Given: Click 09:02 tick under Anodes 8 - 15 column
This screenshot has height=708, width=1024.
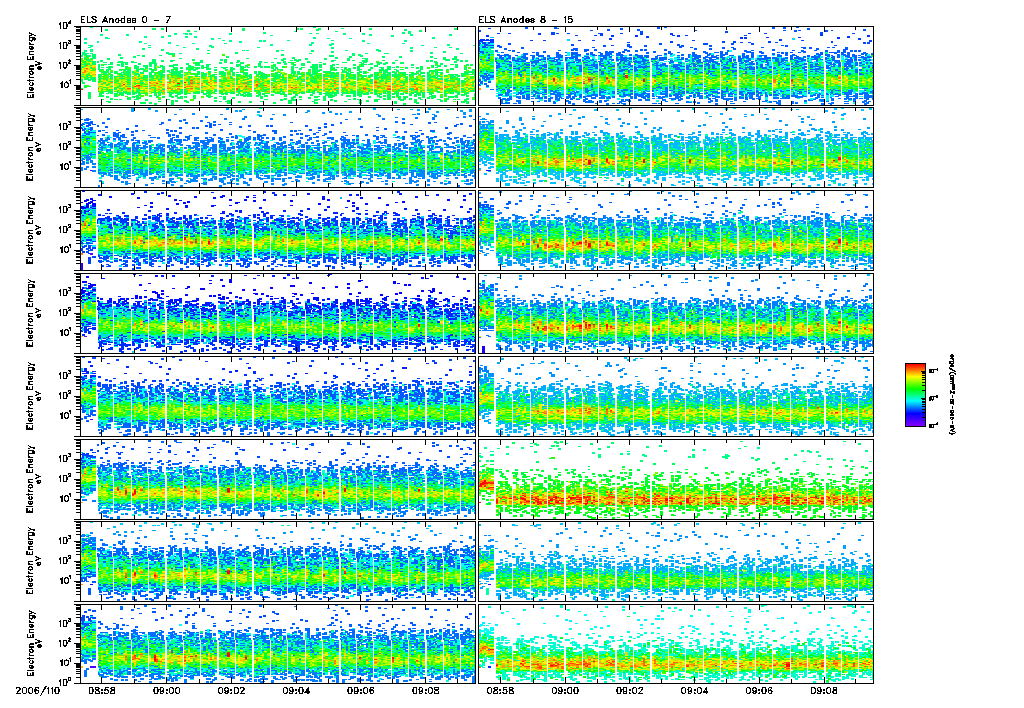Looking at the screenshot, I should [630, 690].
